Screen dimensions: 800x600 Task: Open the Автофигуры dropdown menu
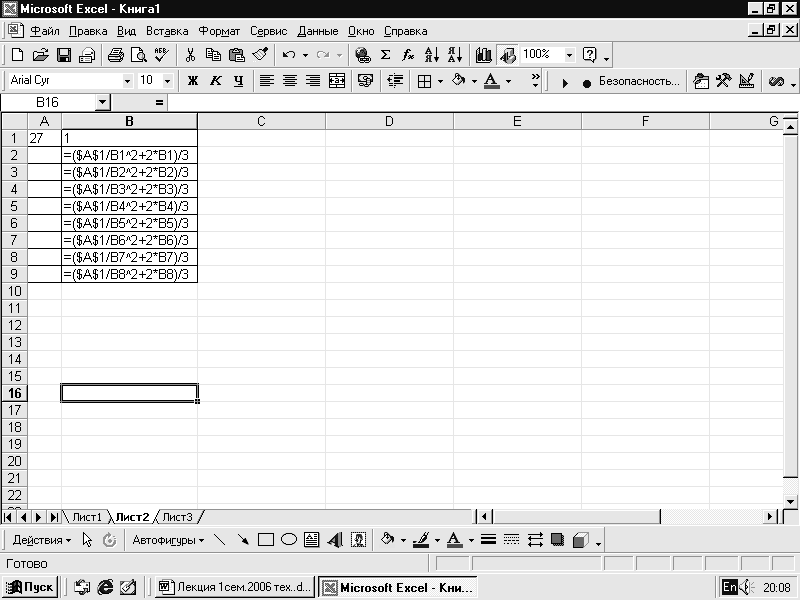(168, 540)
